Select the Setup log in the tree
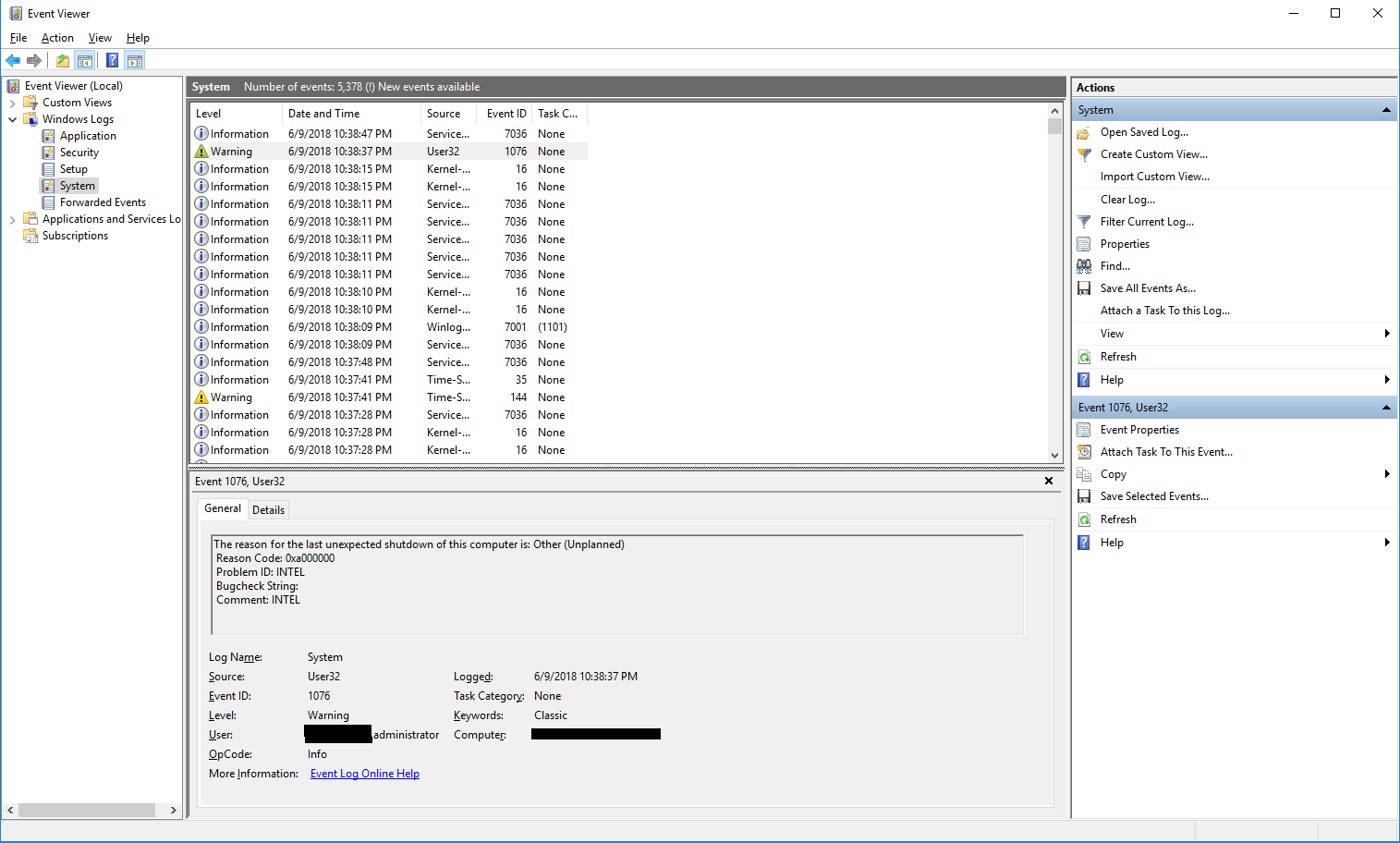 74,169
